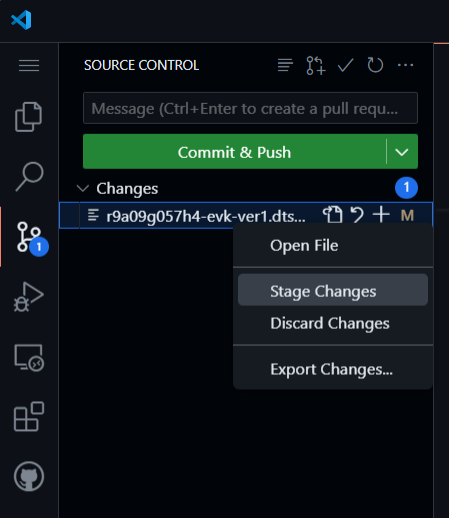Open the Explorer view in activity bar

pyautogui.click(x=29, y=117)
